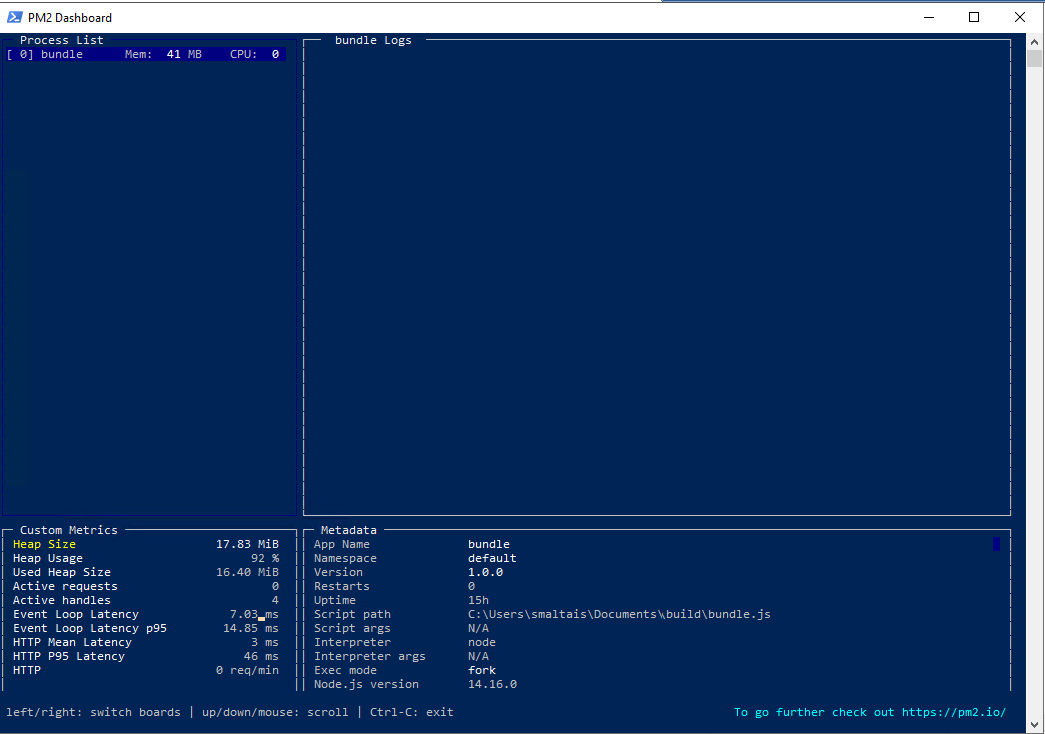Click inside the empty bundle Logs area
This screenshot has height=734, width=1045.
pos(656,280)
